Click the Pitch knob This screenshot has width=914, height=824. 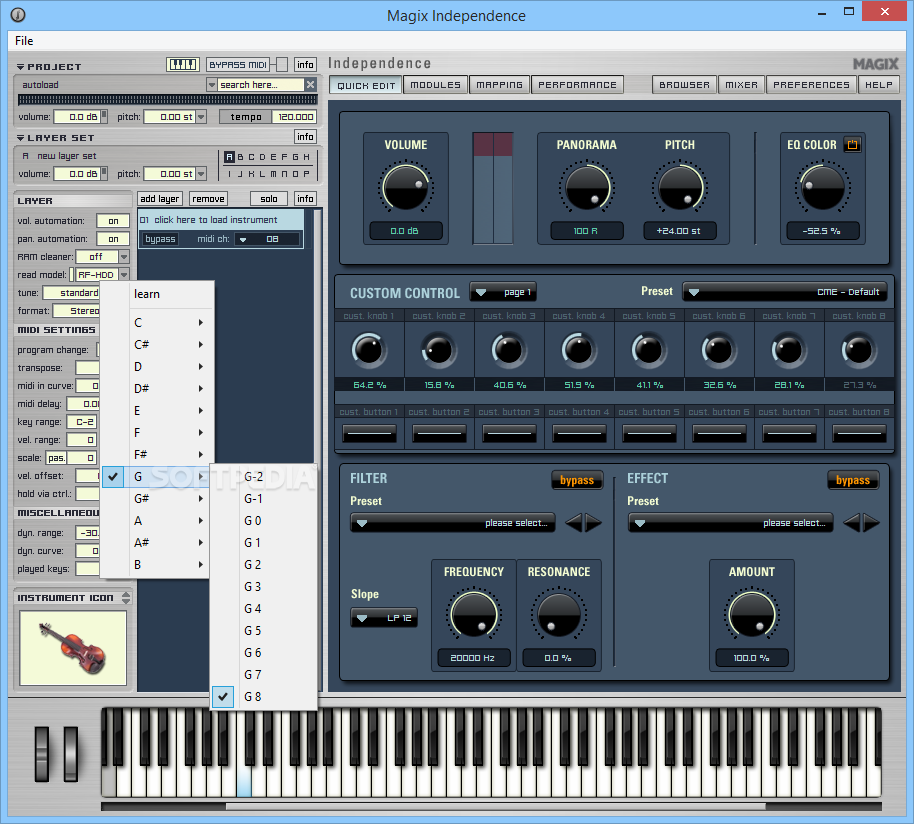pyautogui.click(x=680, y=188)
